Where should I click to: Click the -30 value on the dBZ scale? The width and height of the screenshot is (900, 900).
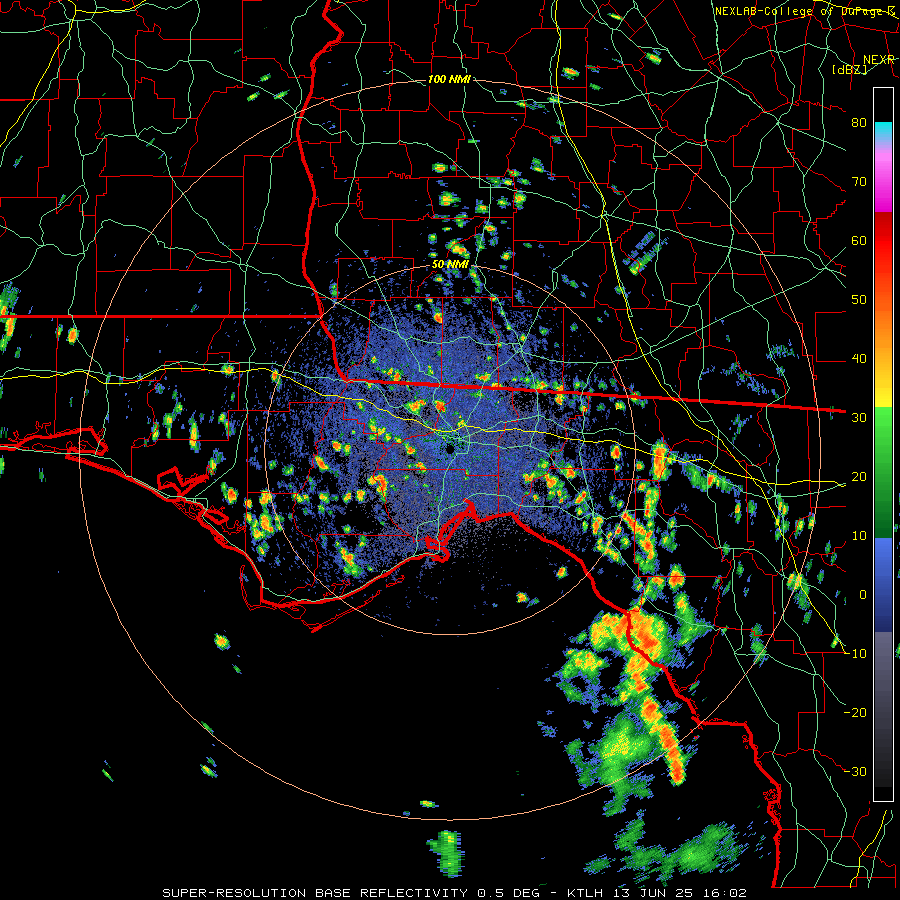(855, 772)
